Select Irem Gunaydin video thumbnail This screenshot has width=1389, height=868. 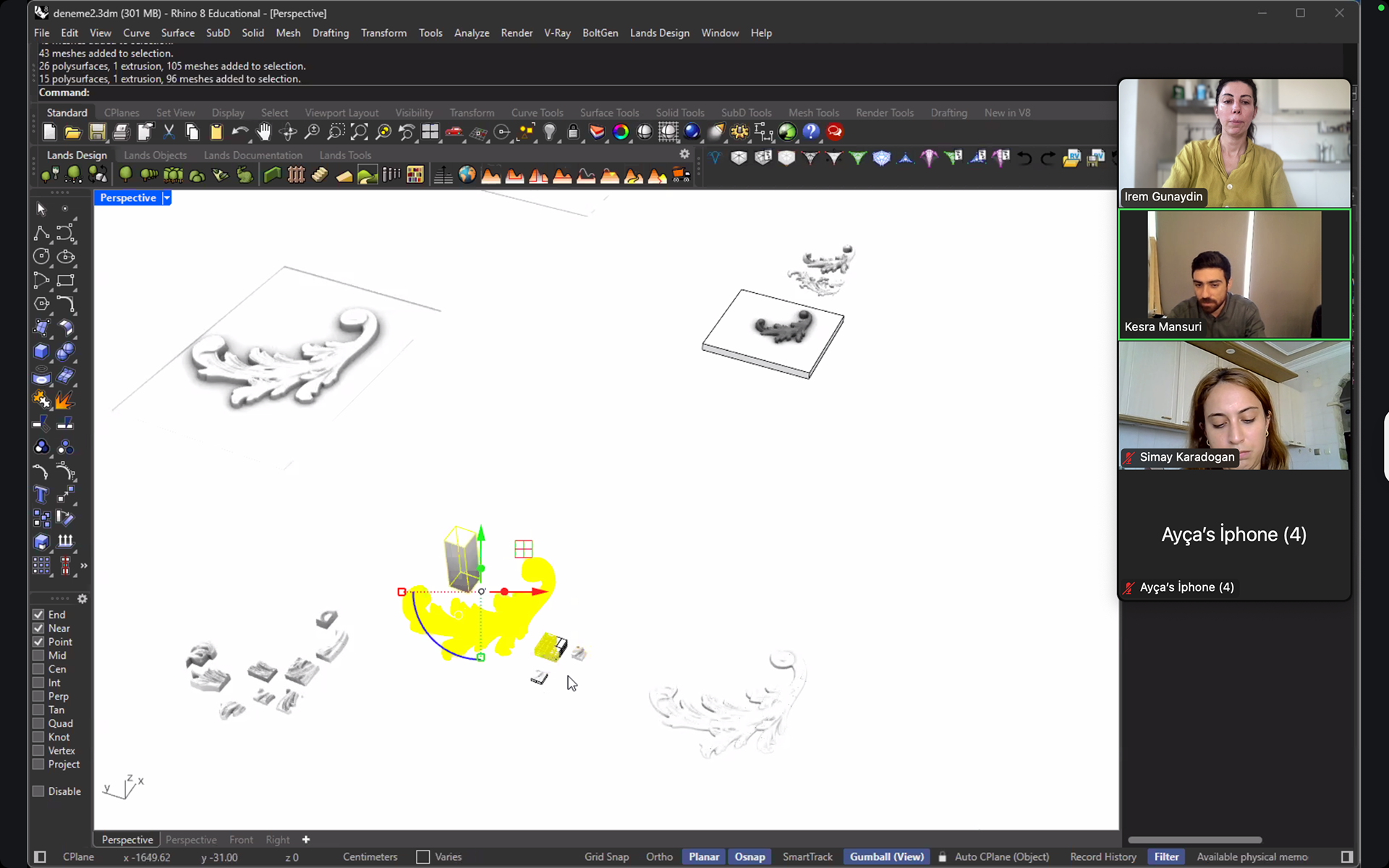(1233, 143)
